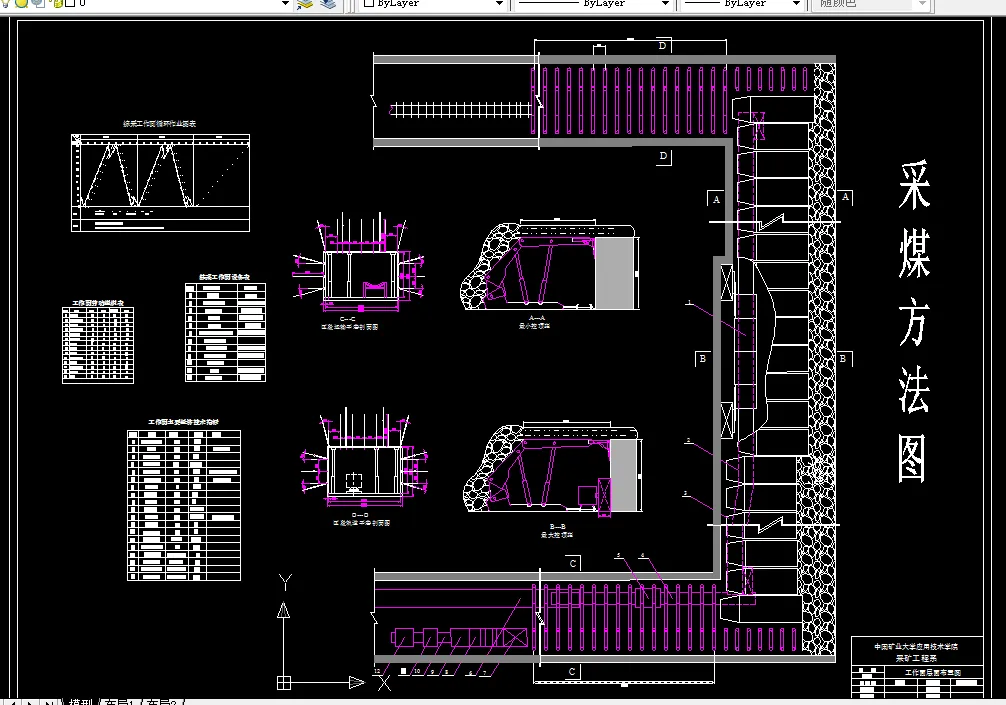Open the linetype ByLayer dropdown
1006x705 pixels.
665,4
